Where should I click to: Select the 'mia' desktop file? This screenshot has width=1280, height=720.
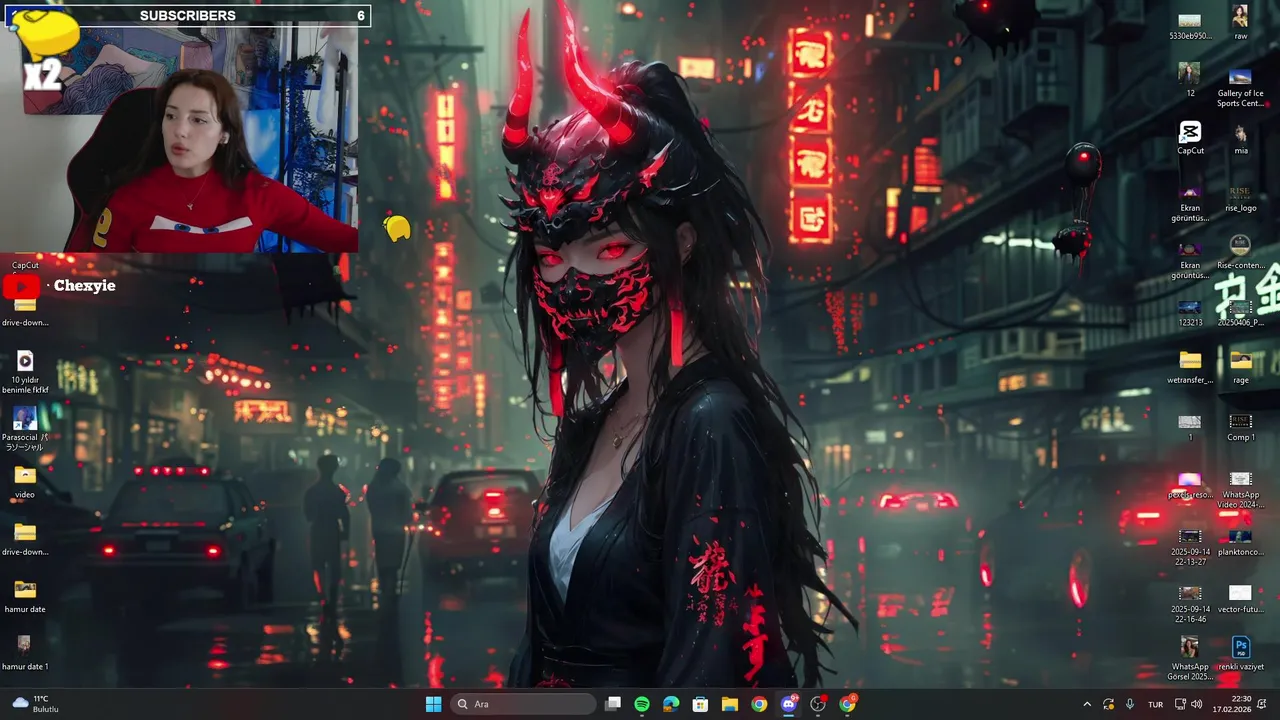point(1240,138)
